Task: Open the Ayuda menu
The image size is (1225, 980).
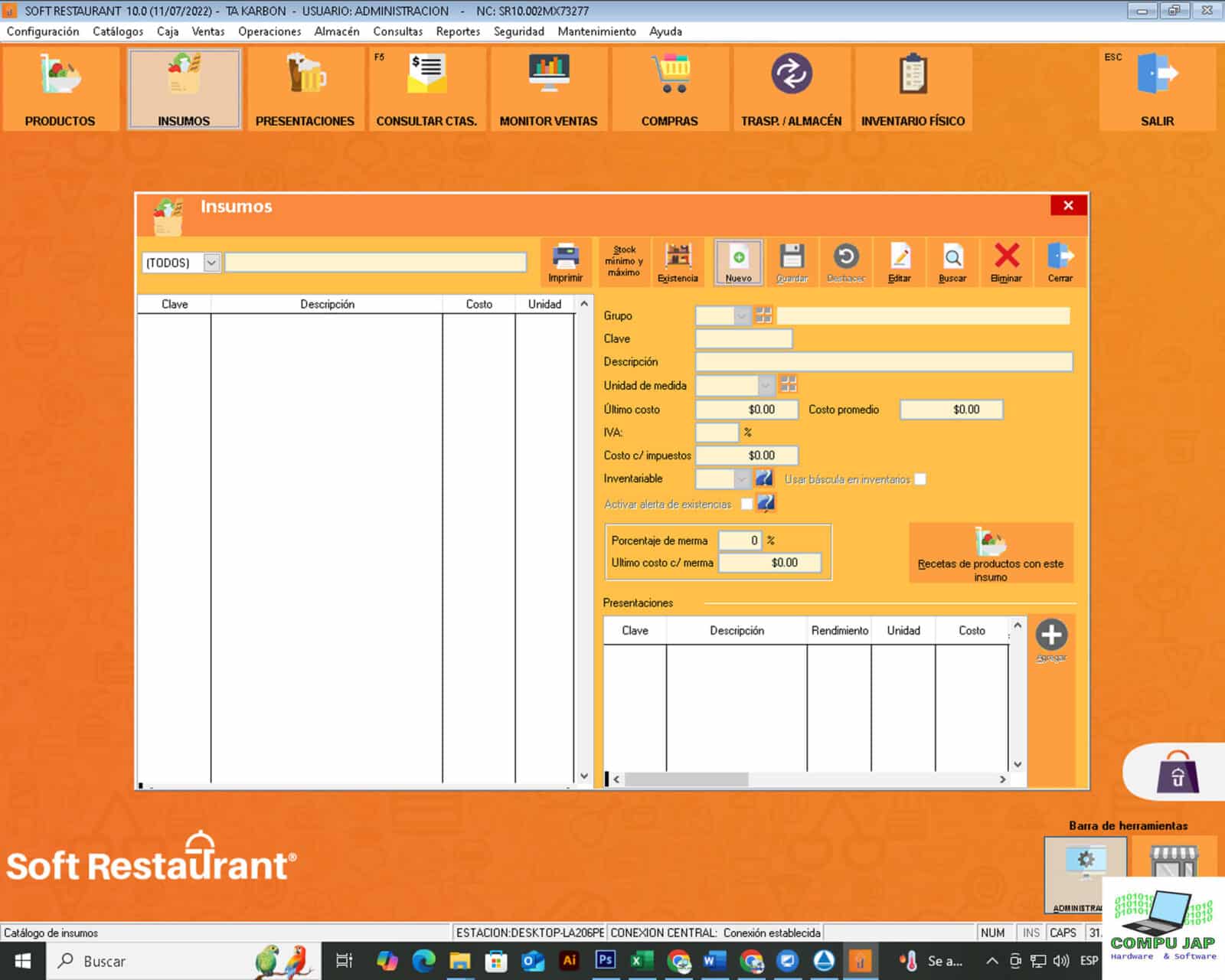Action: click(x=665, y=31)
